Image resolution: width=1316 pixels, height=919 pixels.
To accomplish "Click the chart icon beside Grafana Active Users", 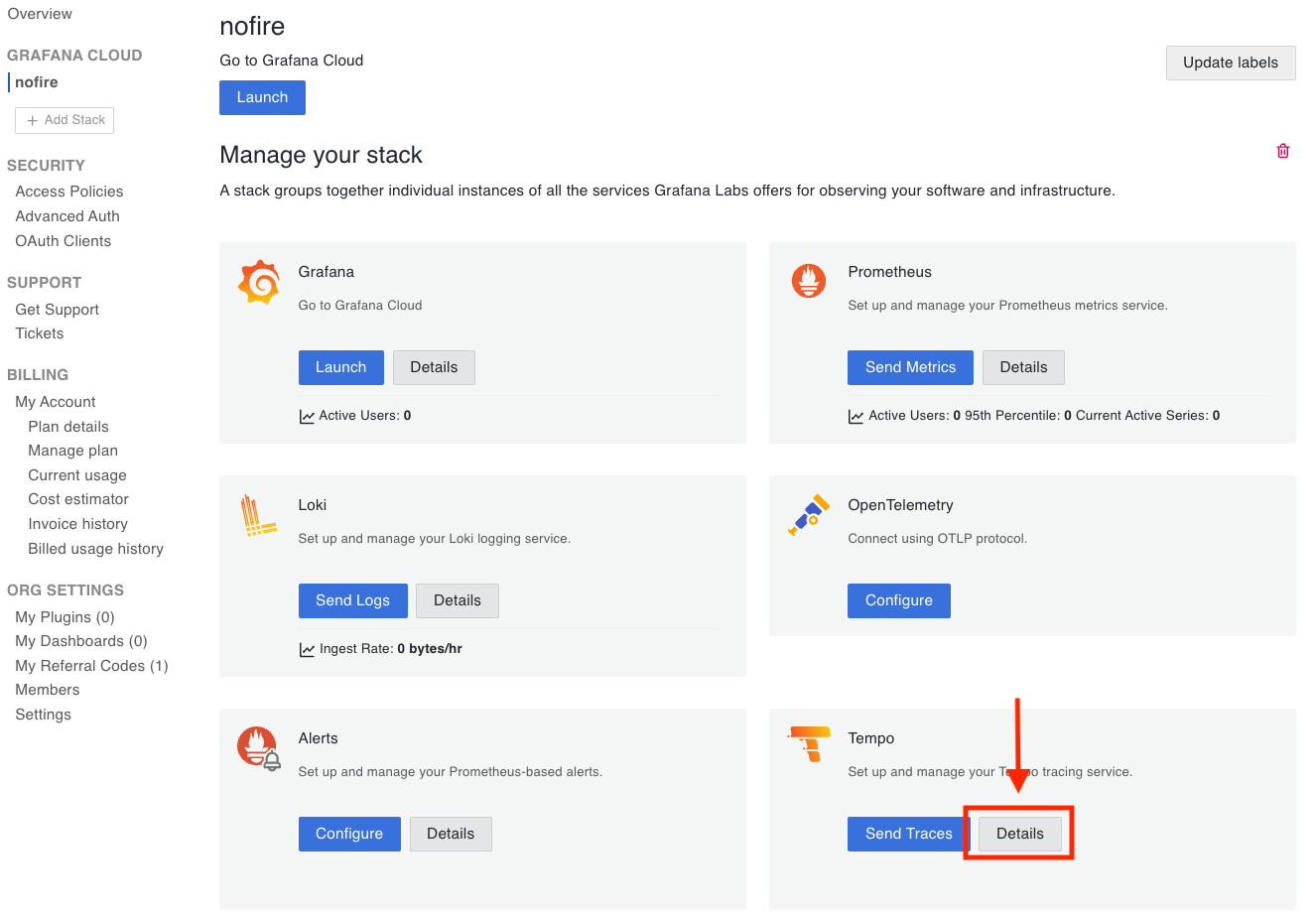I will [307, 417].
